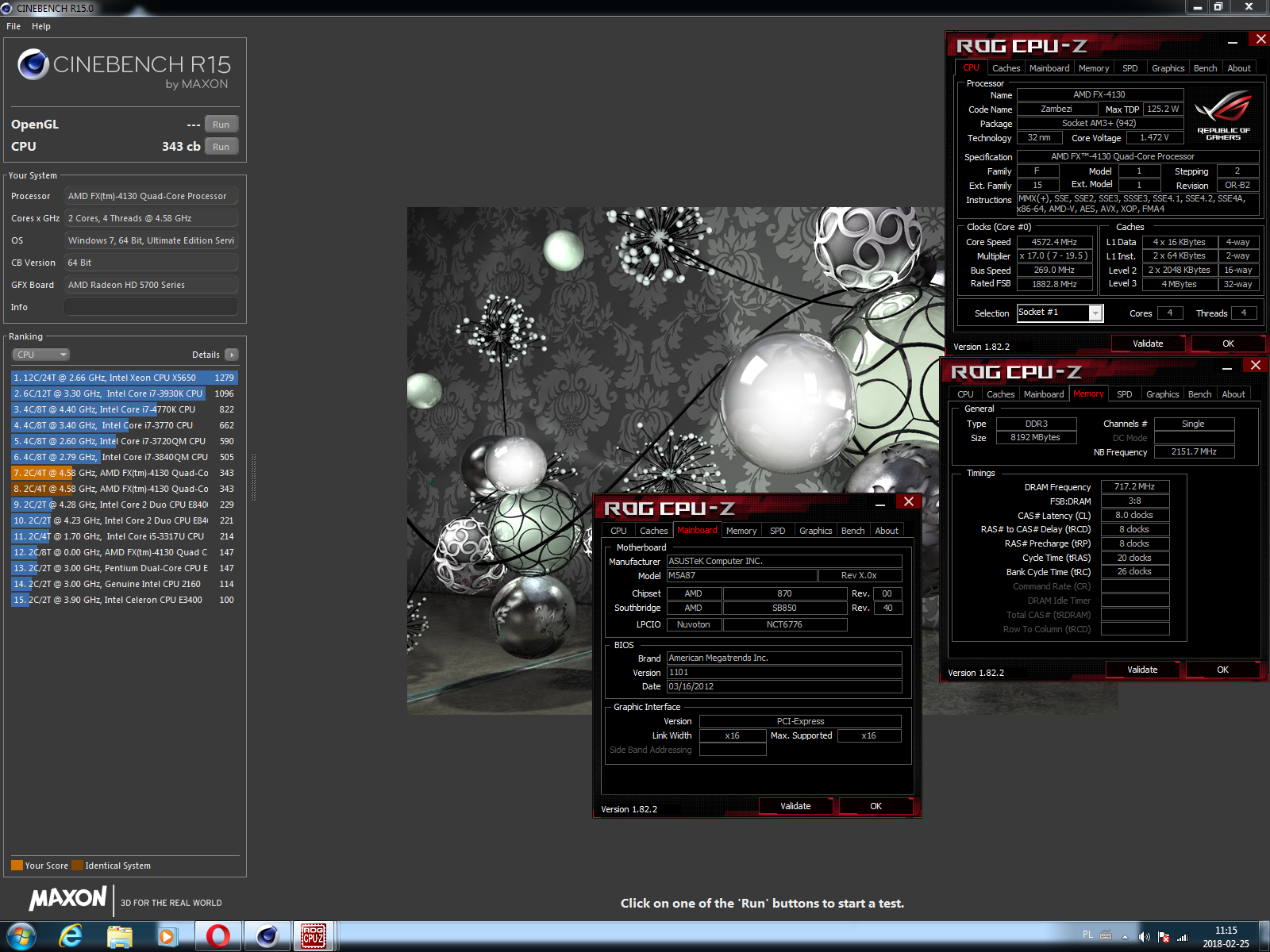Click the PL language indicator in tray
1270x952 pixels.
(x=1087, y=935)
